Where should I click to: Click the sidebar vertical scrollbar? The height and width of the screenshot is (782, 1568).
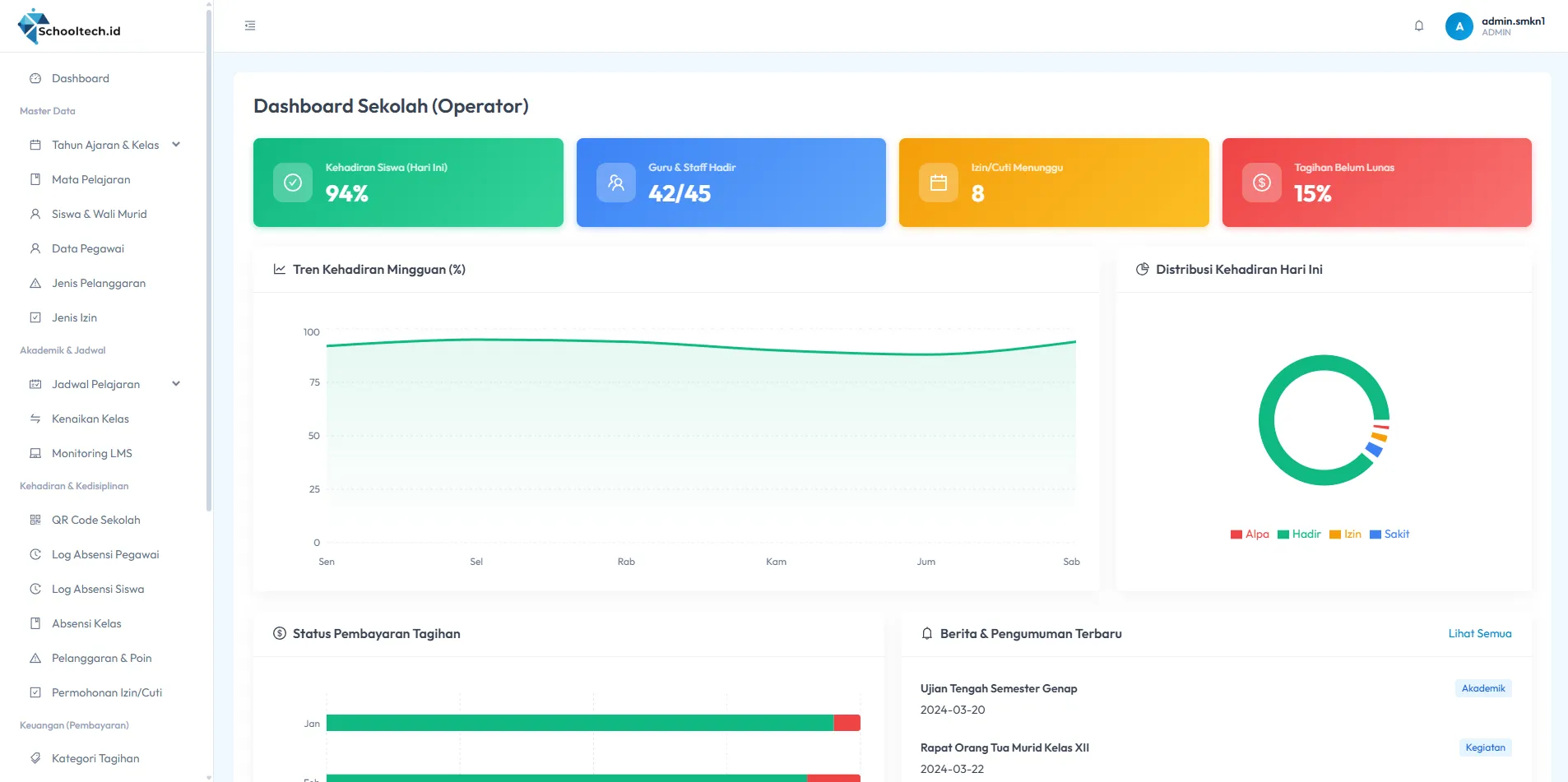pyautogui.click(x=209, y=259)
